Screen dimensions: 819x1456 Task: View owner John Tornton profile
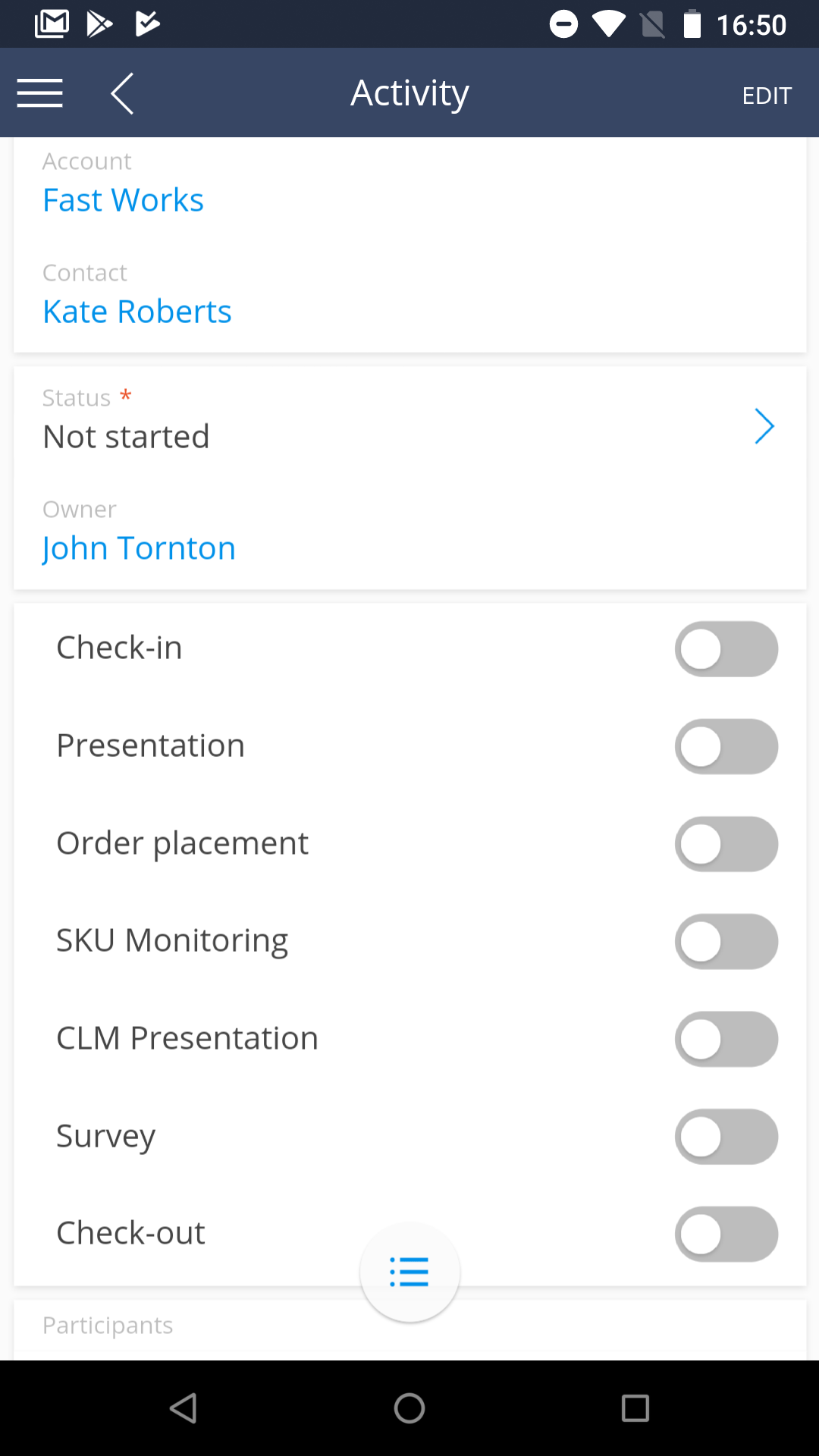[139, 548]
